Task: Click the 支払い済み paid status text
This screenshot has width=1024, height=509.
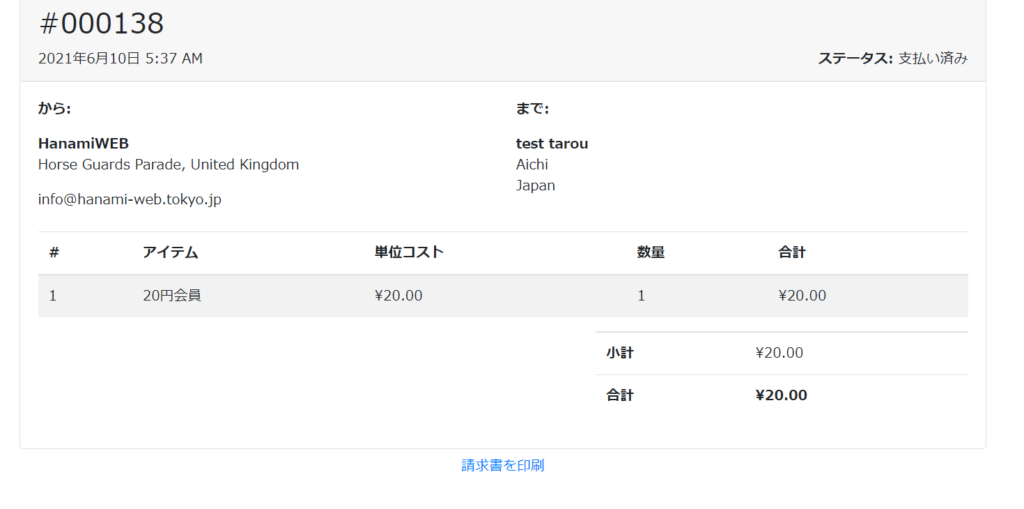Action: point(933,59)
